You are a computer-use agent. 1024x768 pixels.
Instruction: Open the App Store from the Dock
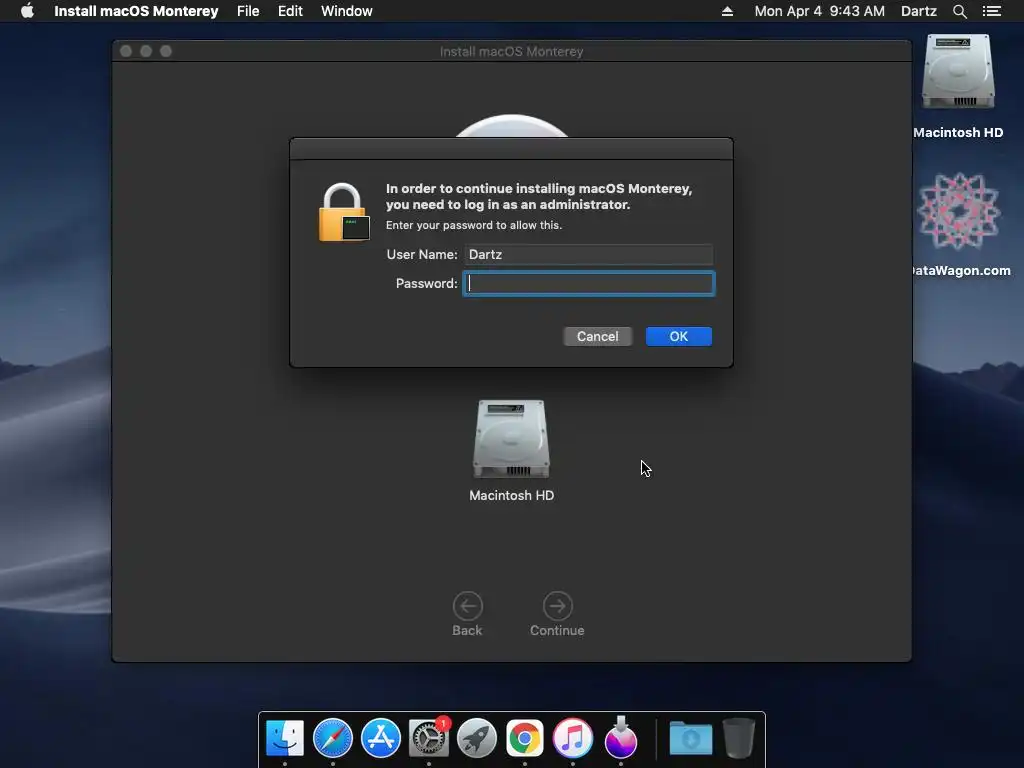pos(381,738)
